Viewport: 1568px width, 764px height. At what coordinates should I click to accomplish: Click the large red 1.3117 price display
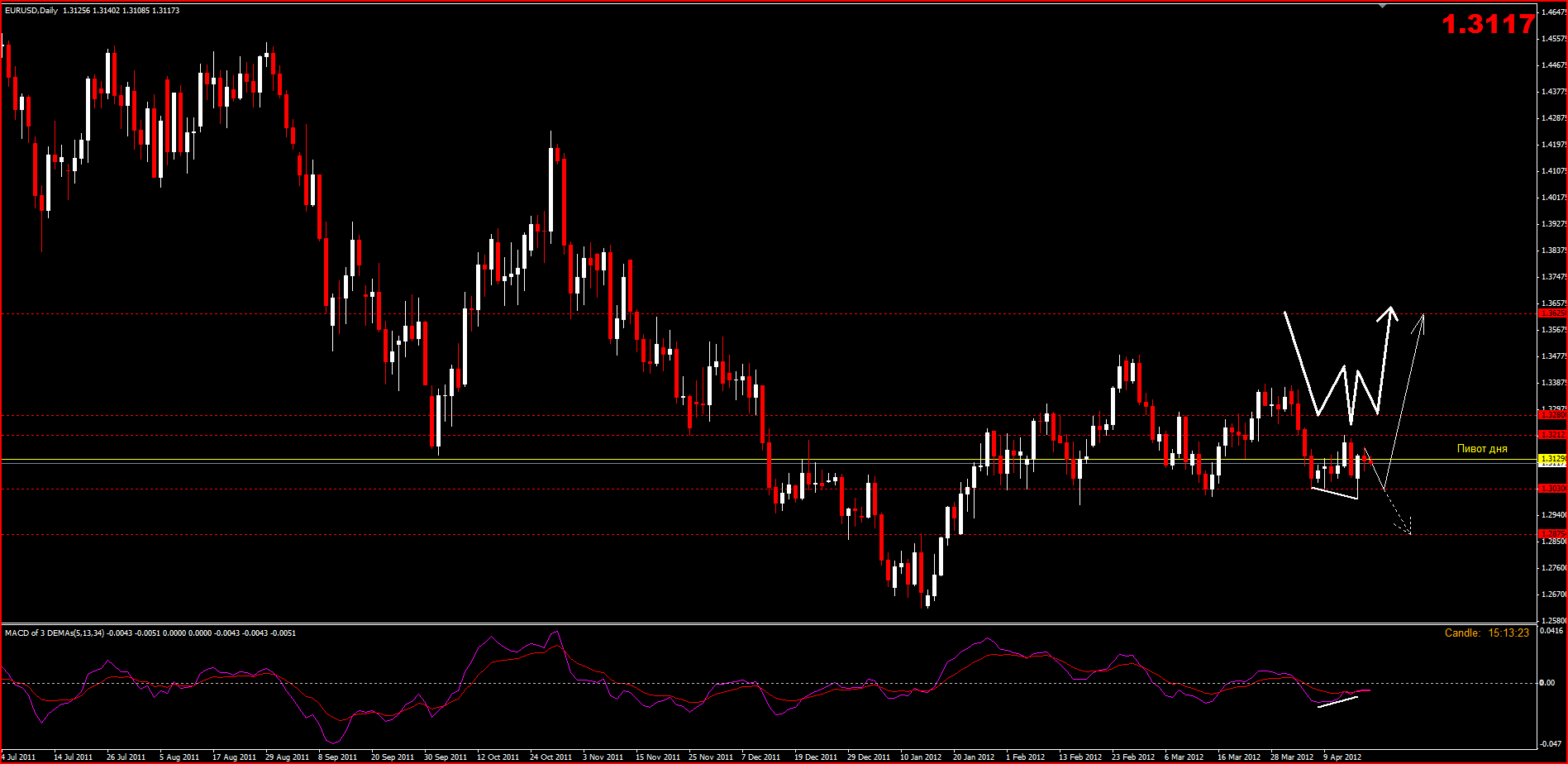click(1489, 24)
